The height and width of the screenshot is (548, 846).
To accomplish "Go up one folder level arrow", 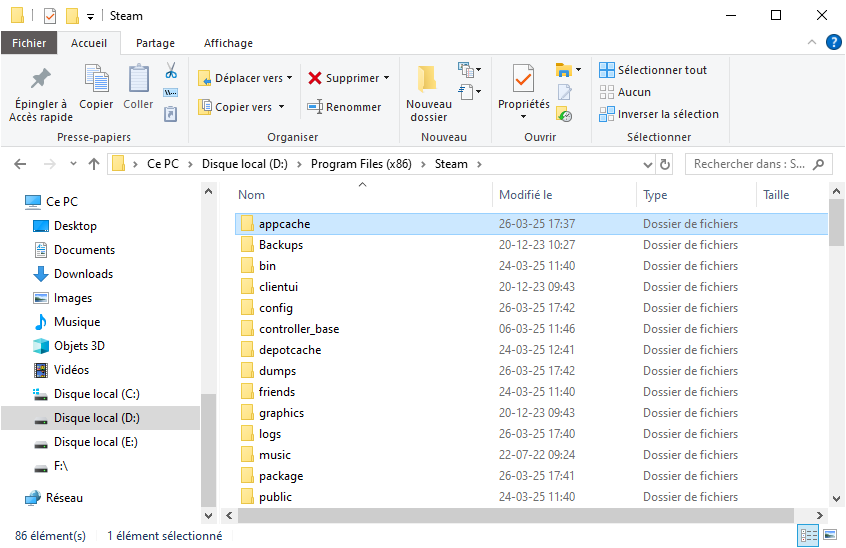I will coord(94,164).
